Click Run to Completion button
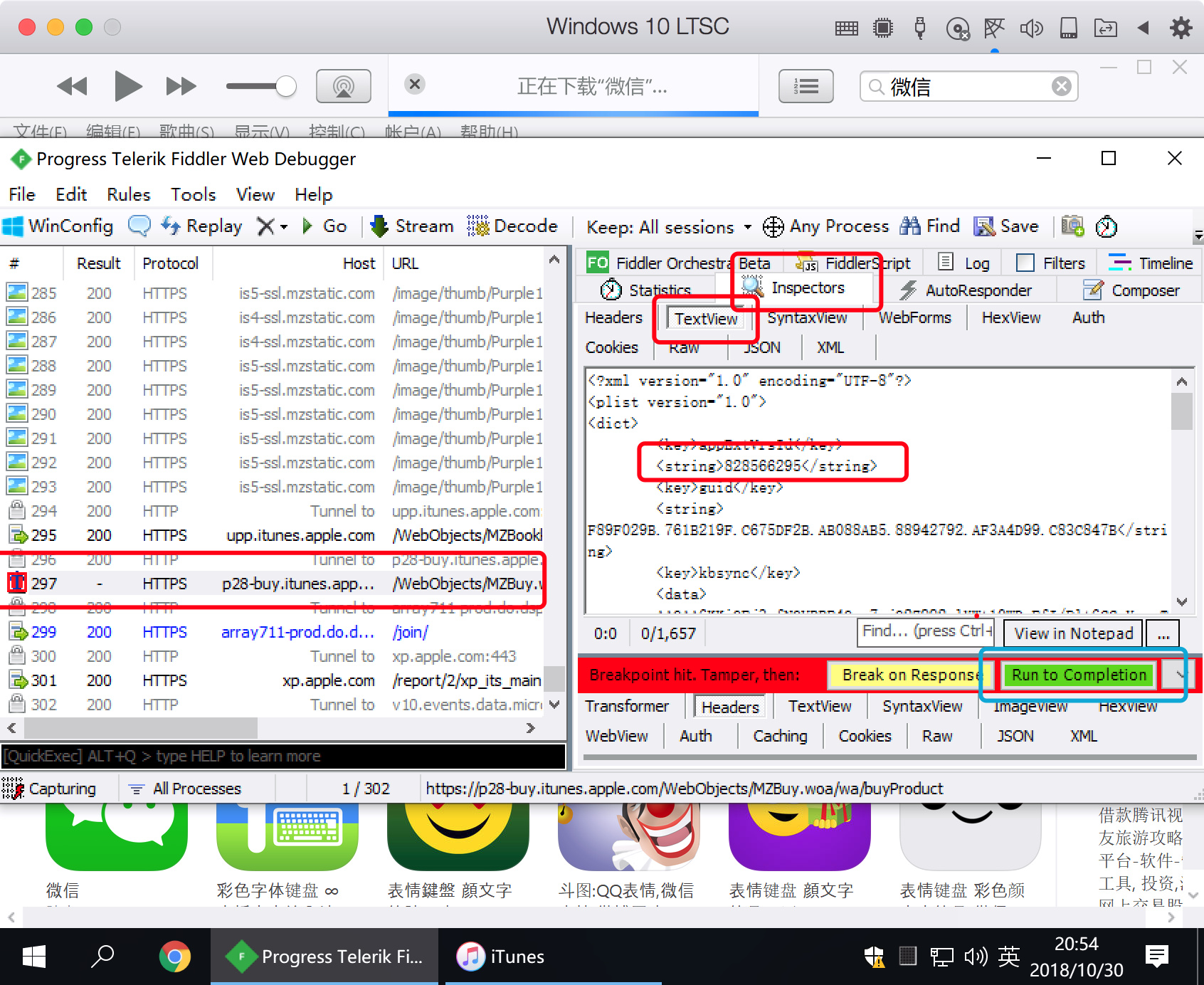 [x=1079, y=675]
